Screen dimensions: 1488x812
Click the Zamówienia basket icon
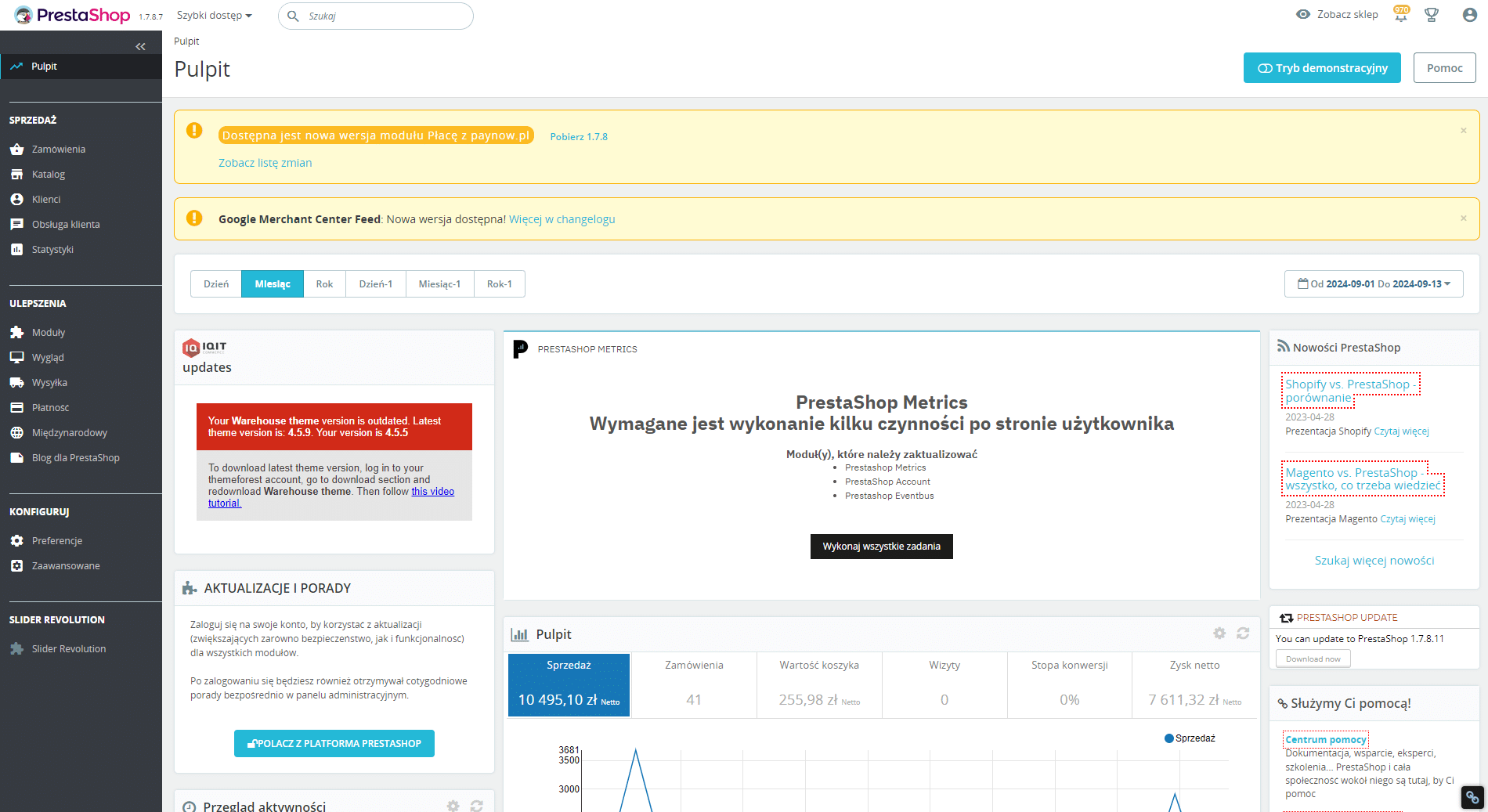click(x=17, y=150)
